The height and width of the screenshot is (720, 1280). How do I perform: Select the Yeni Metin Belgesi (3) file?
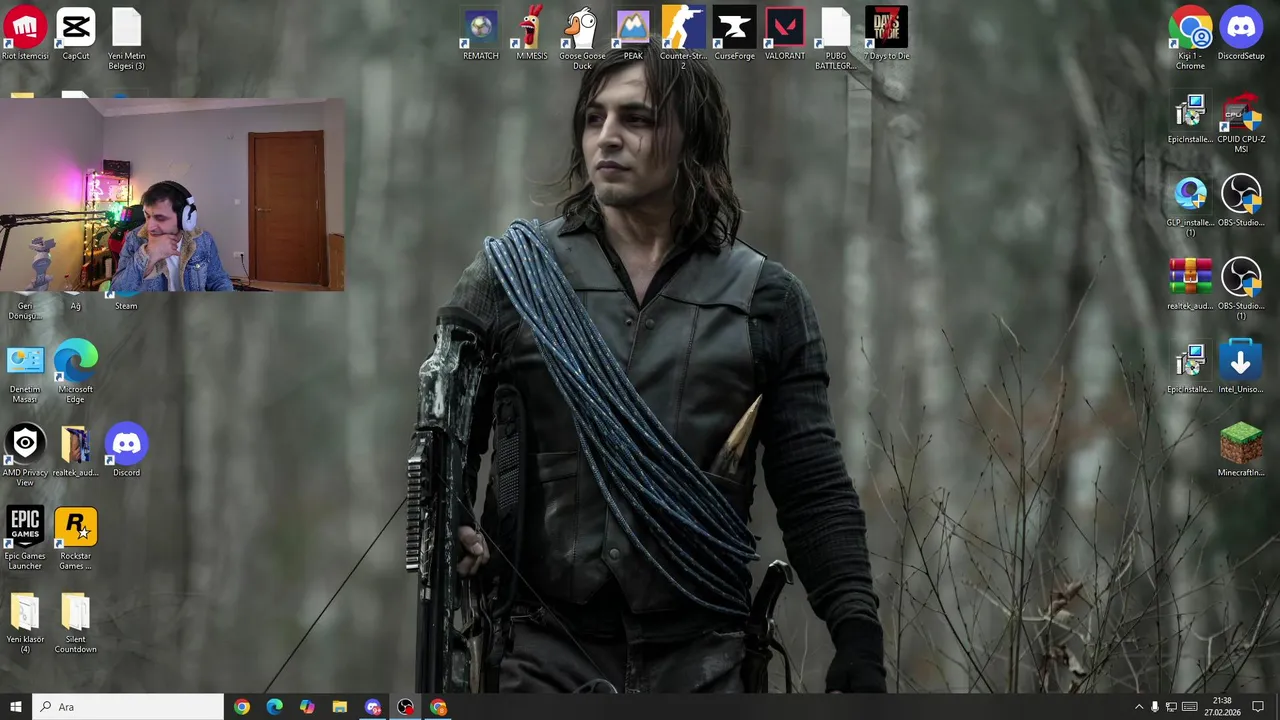tap(126, 39)
